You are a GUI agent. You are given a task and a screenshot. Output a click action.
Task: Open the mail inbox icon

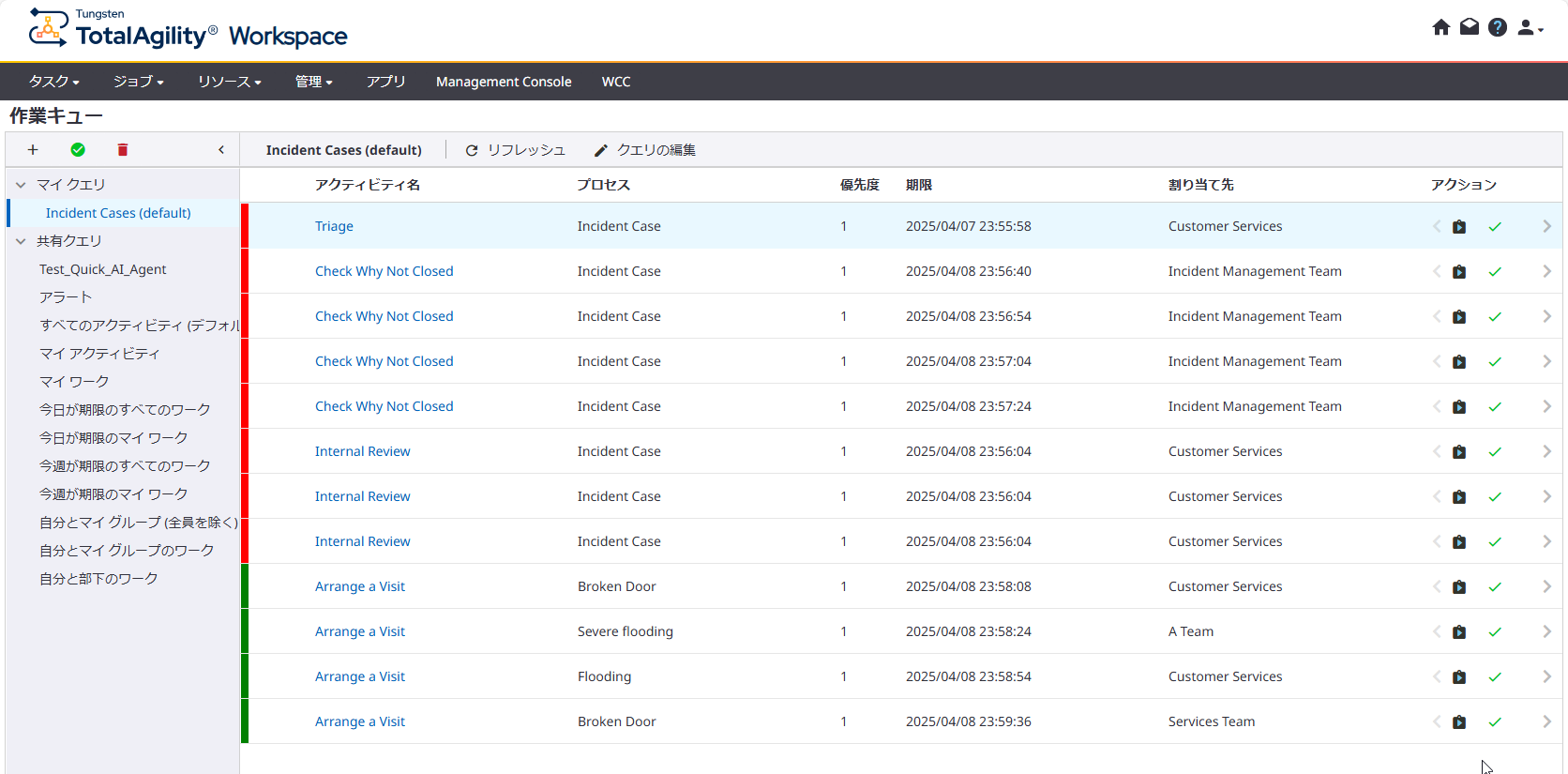1470,27
